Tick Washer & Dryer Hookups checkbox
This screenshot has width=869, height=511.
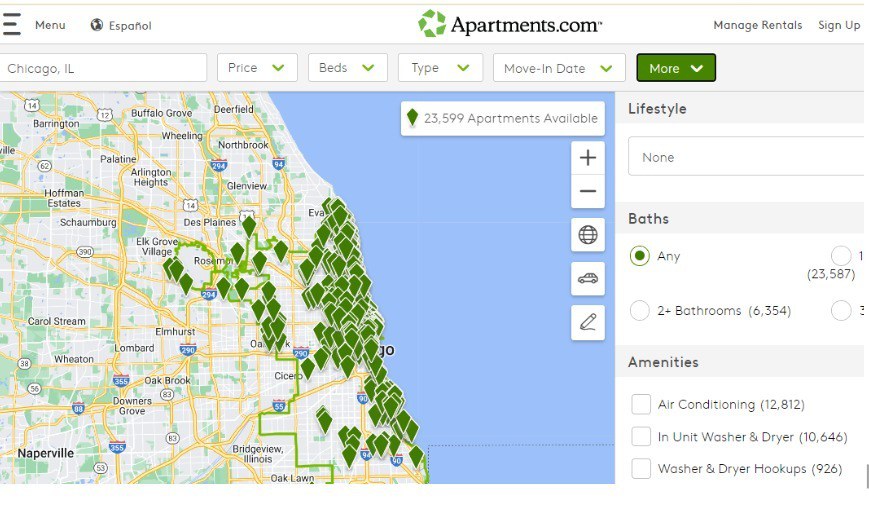tap(641, 469)
